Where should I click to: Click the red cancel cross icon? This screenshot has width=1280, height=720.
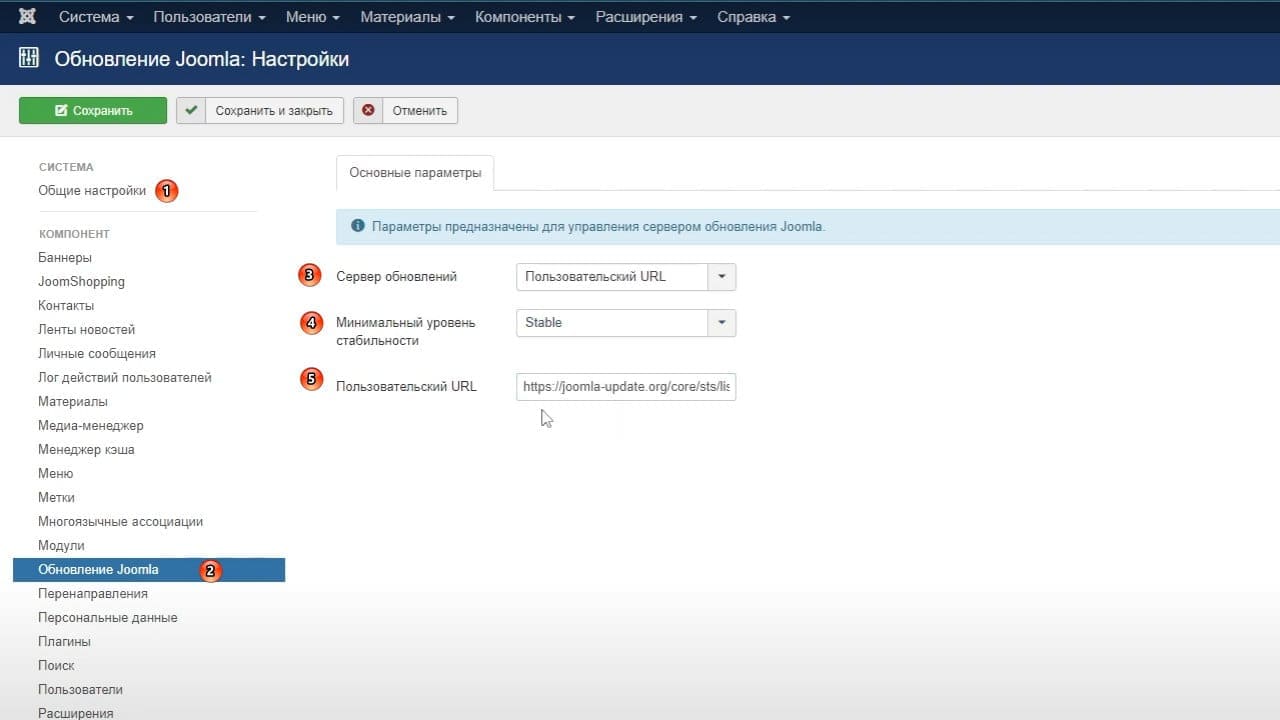(368, 110)
